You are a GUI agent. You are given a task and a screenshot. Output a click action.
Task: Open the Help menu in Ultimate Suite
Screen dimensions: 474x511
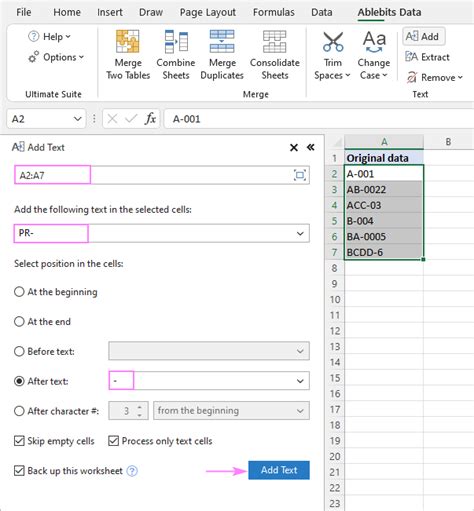click(x=49, y=36)
